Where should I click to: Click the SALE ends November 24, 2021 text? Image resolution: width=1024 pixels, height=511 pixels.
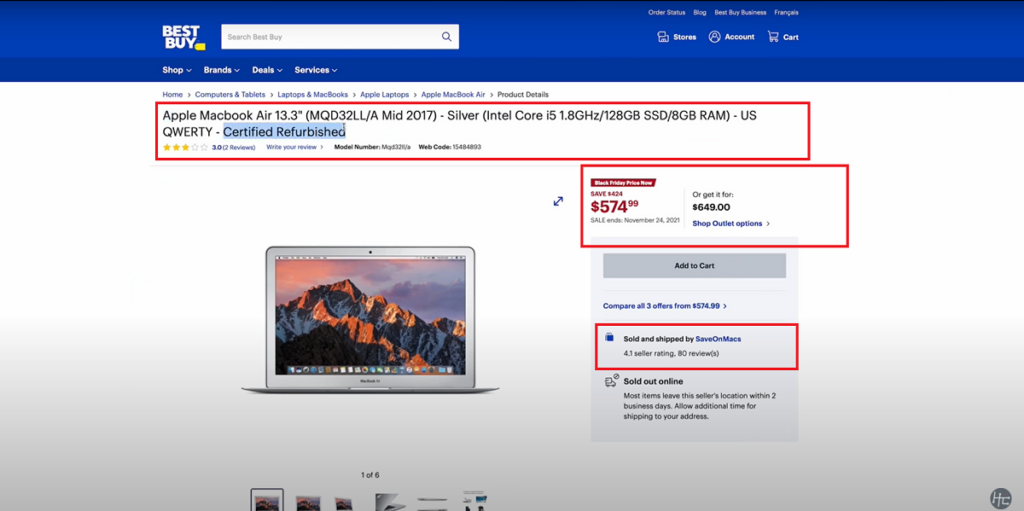click(635, 220)
